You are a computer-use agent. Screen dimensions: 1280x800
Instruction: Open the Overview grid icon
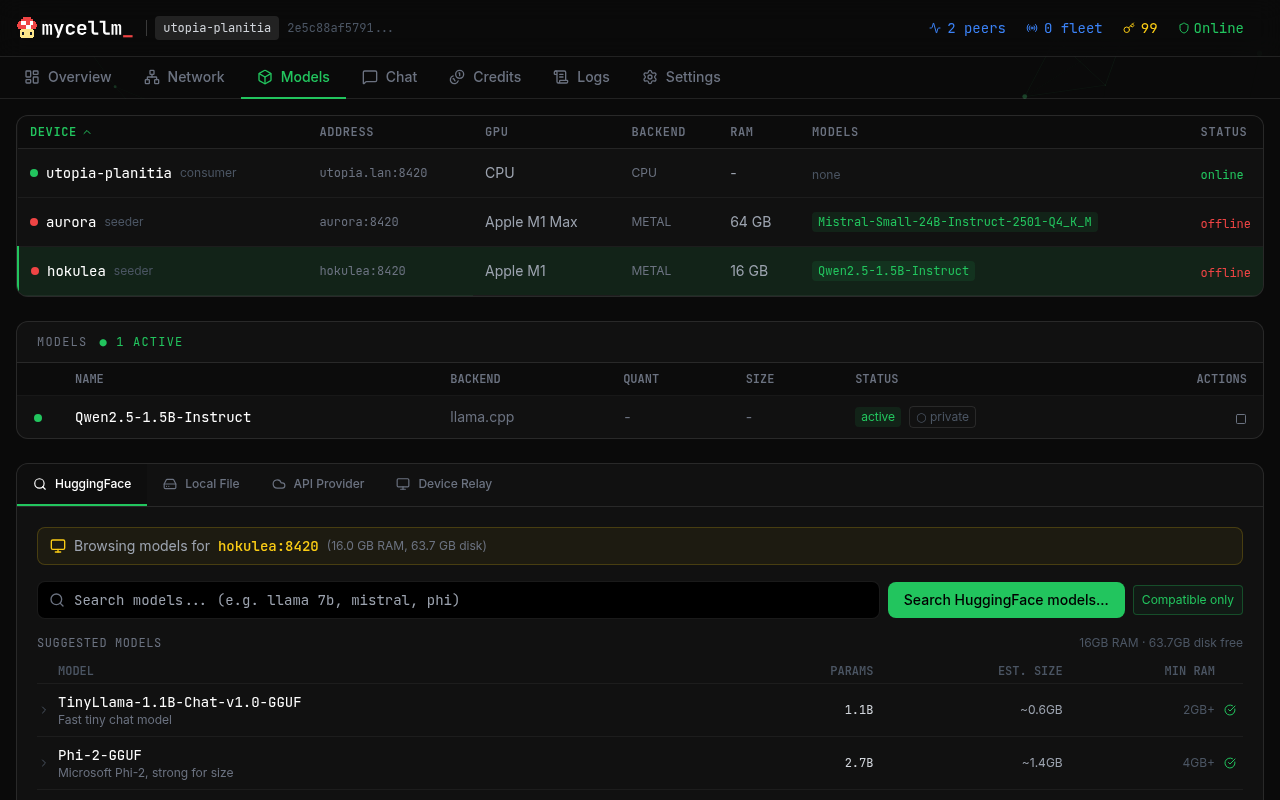[x=32, y=76]
